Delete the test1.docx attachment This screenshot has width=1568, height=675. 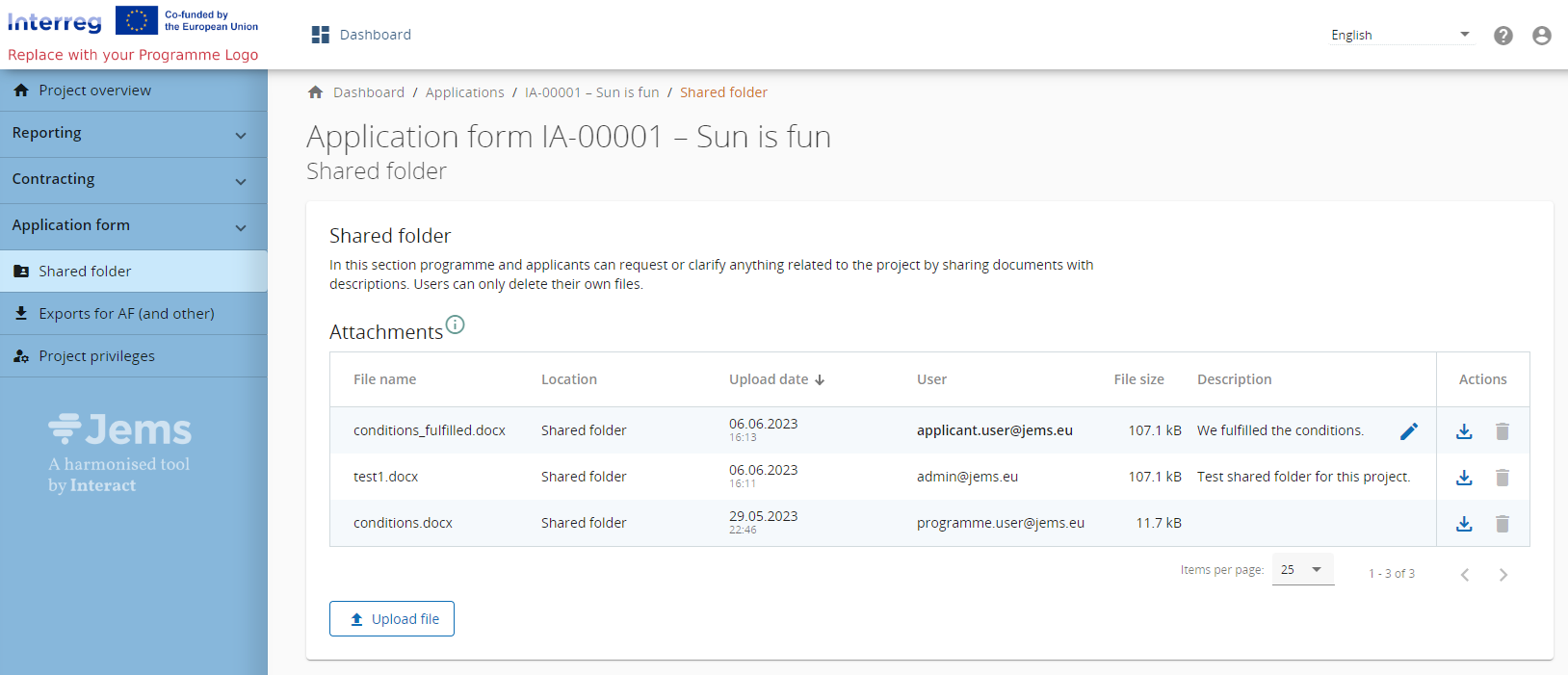(1502, 478)
